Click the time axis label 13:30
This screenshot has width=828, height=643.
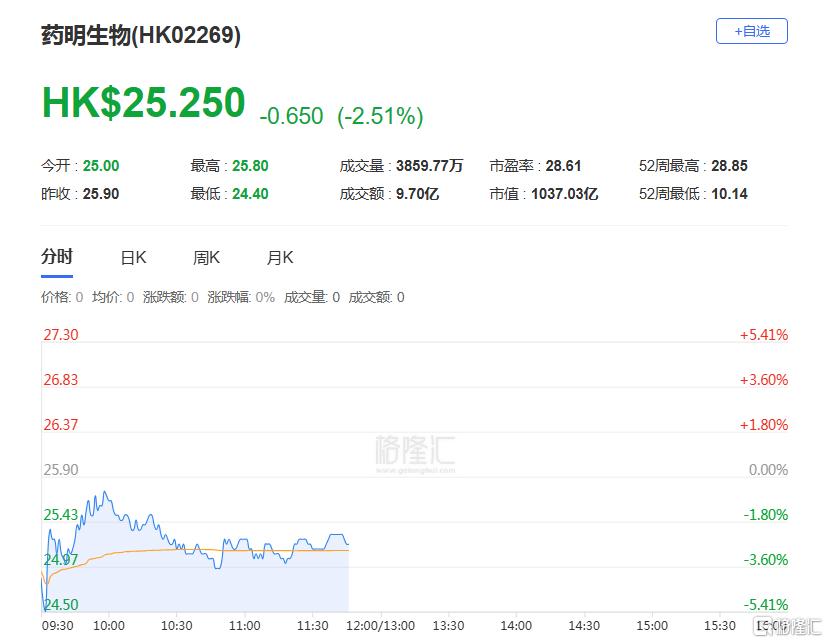click(448, 626)
